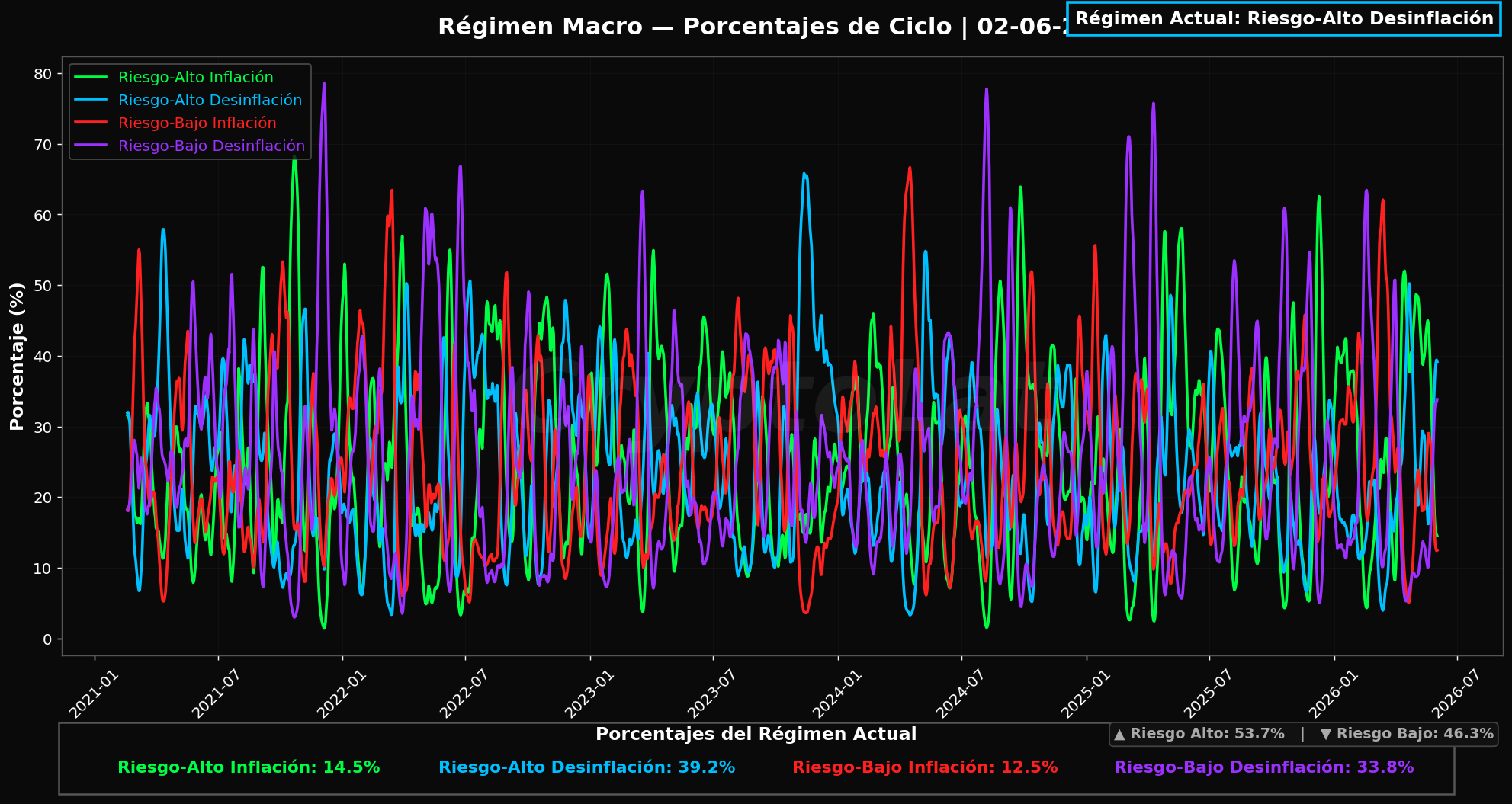The height and width of the screenshot is (804, 1512).
Task: Click the x-axis date label '2021-07'
Action: click(x=217, y=693)
